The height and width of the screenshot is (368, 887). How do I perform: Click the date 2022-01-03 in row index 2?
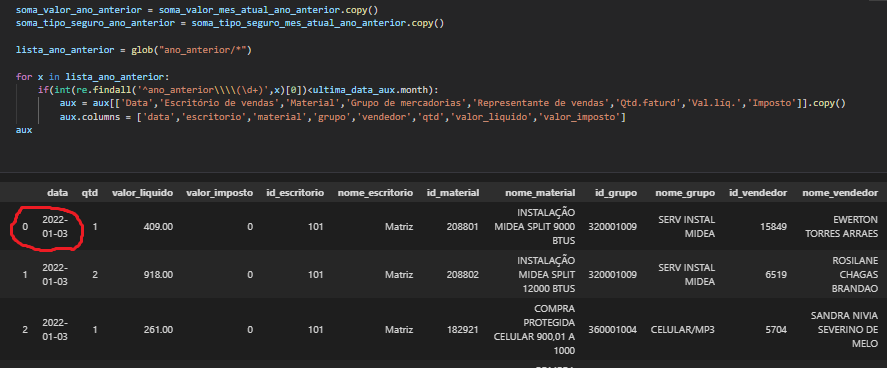pos(55,330)
